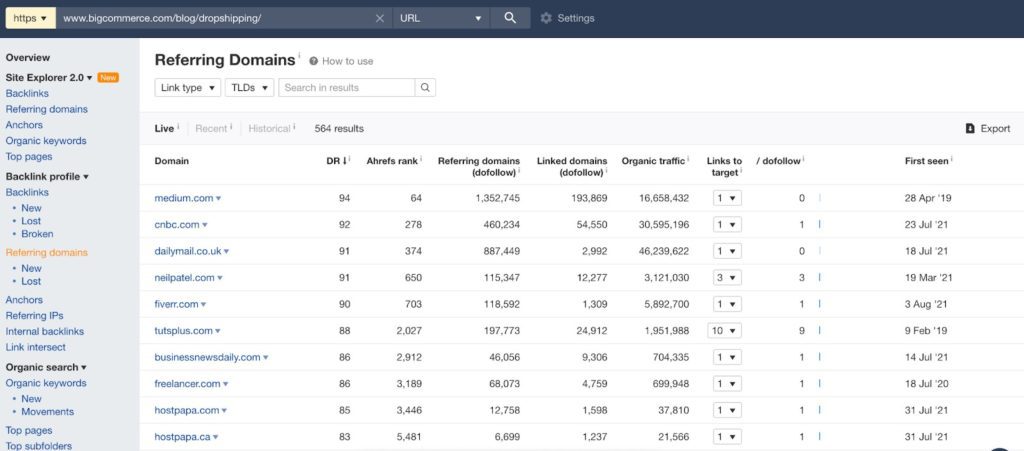The image size is (1024, 451).
Task: Click tutsplus.com first seen 9 Feb '19
Action: coord(924,331)
